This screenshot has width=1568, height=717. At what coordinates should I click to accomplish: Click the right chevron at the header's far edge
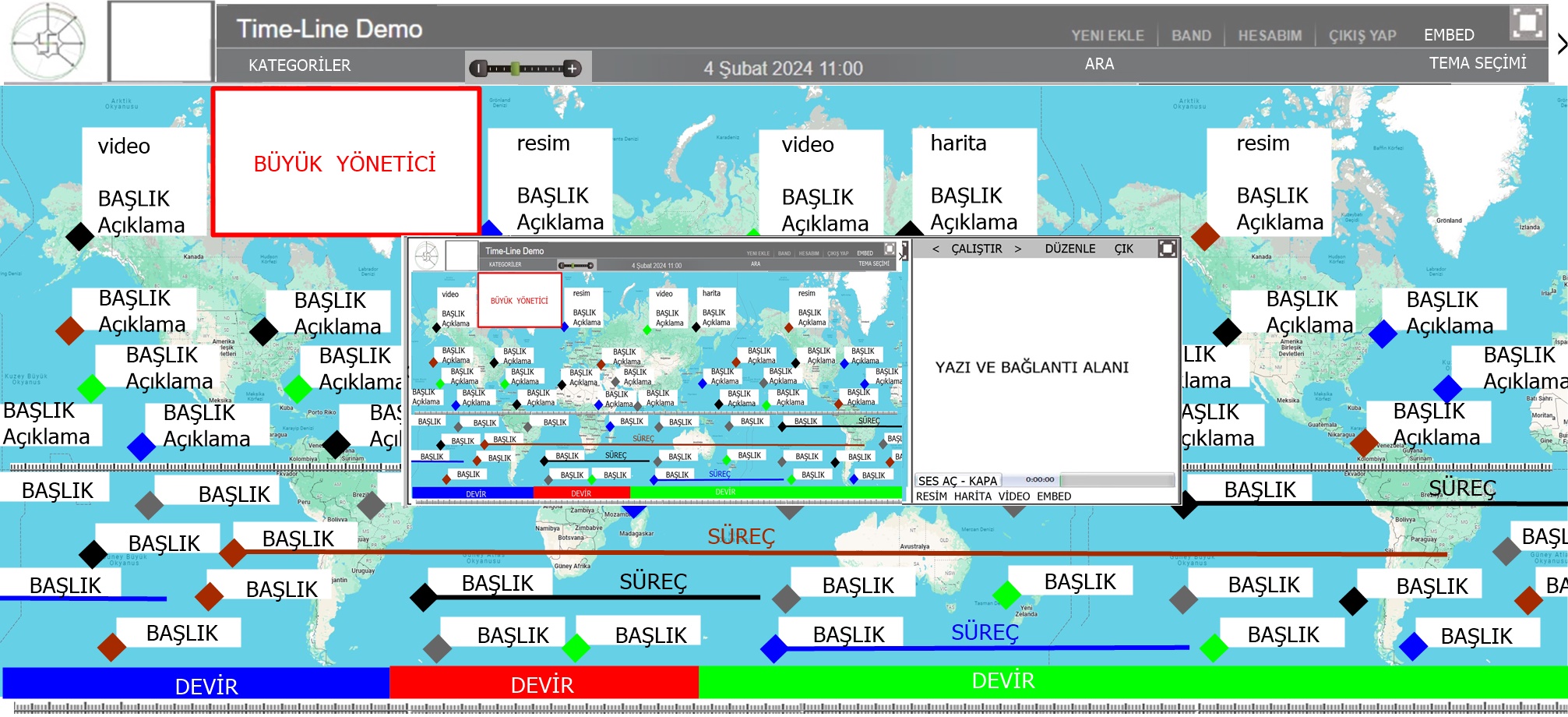pos(1561,44)
